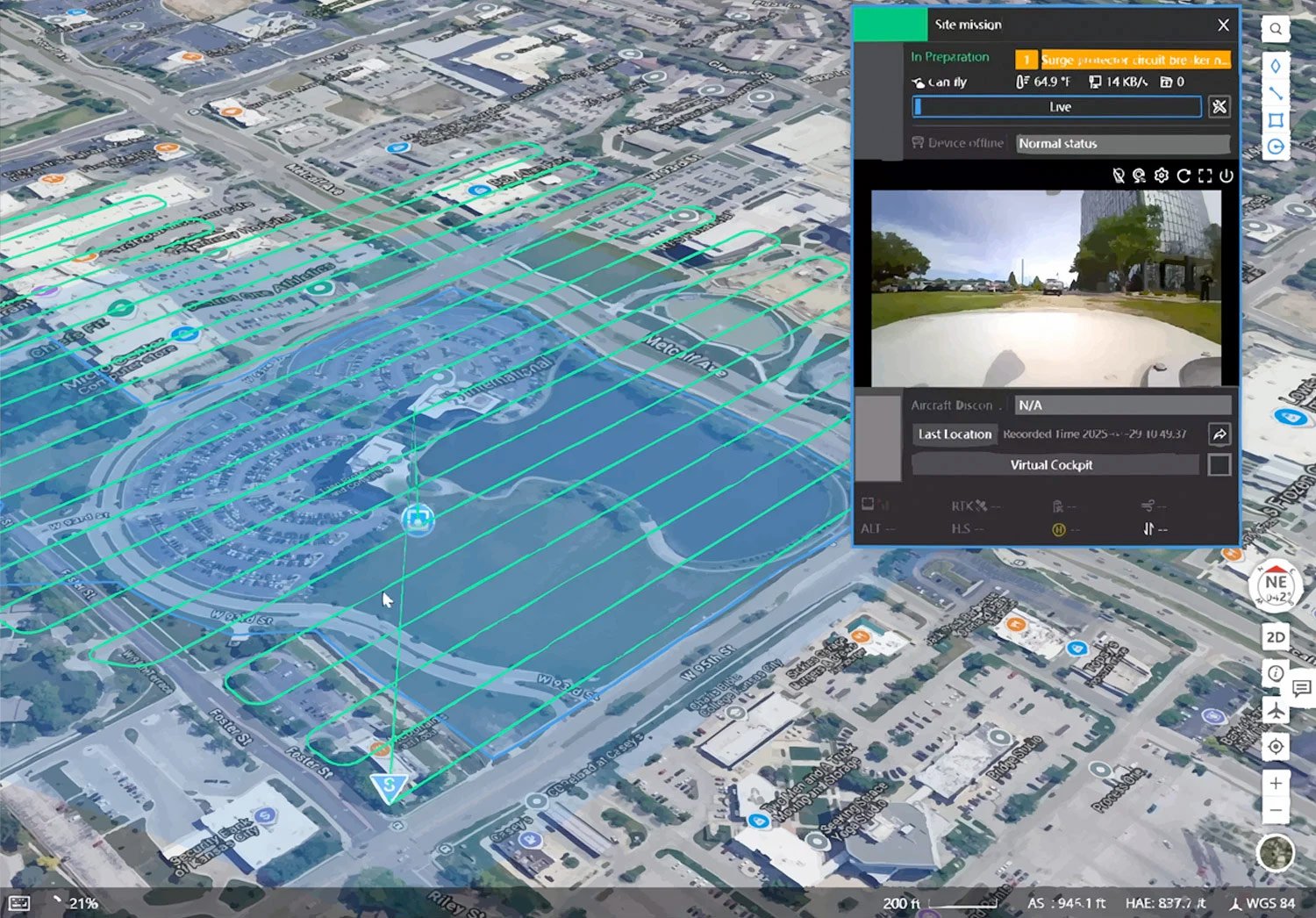The height and width of the screenshot is (918, 1316).
Task: Tick the checkbox beside Virtual Cockpit
Action: (1219, 465)
